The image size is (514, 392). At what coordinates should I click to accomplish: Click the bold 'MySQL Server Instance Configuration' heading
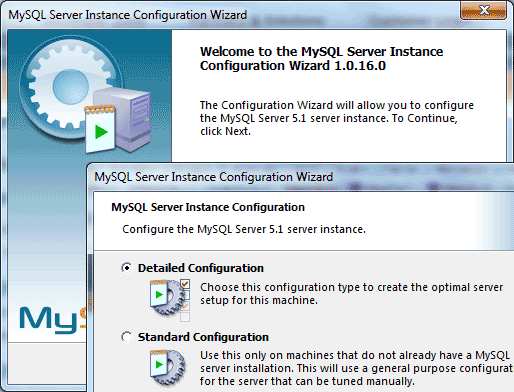(208, 207)
